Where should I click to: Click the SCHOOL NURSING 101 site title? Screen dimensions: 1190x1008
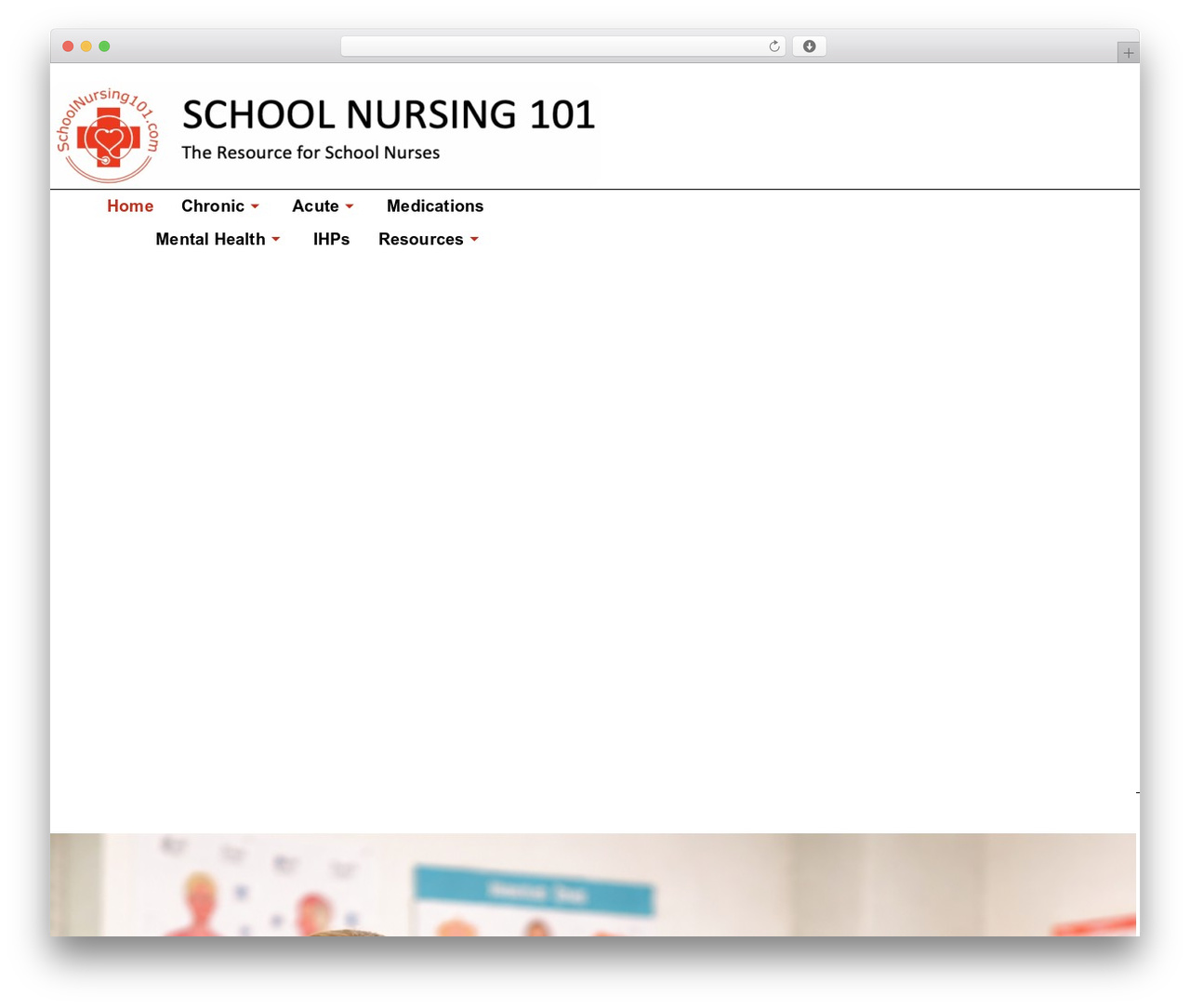(389, 115)
